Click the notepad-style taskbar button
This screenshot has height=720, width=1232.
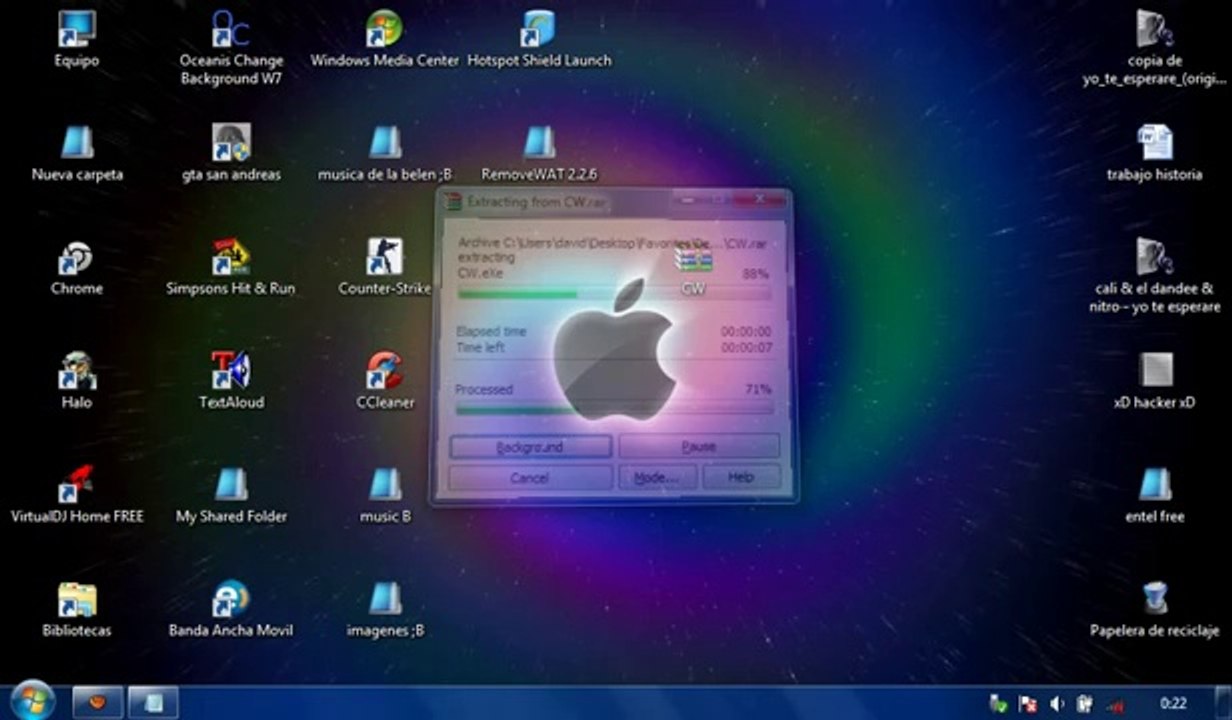153,702
